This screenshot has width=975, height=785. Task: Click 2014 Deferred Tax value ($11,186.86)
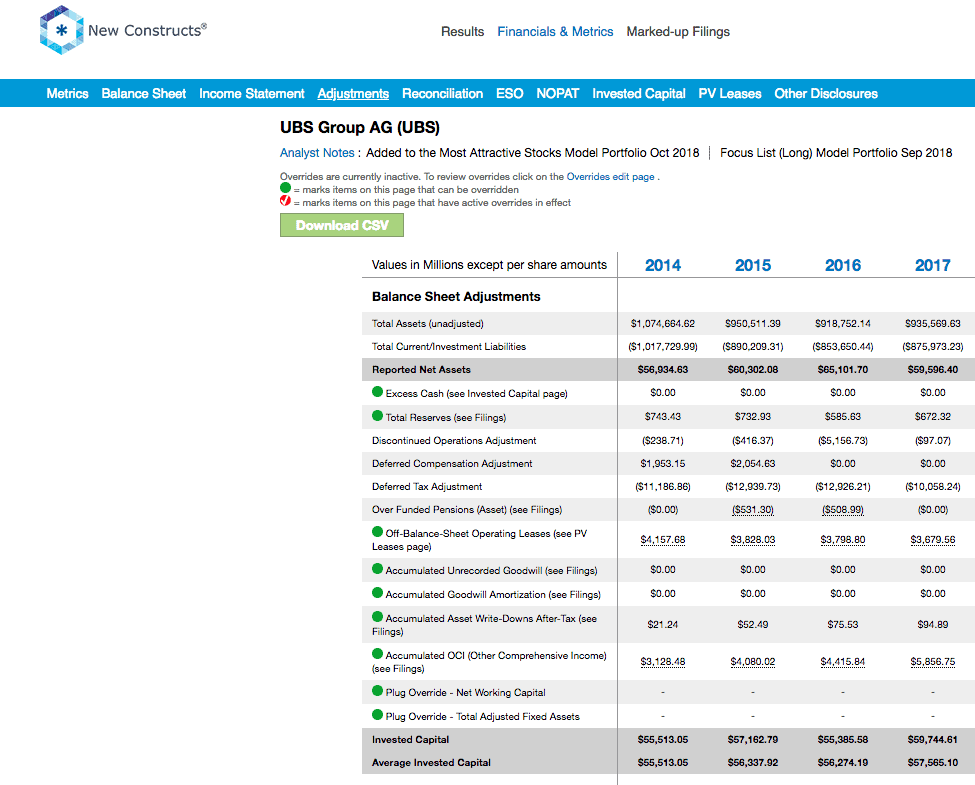pos(663,486)
